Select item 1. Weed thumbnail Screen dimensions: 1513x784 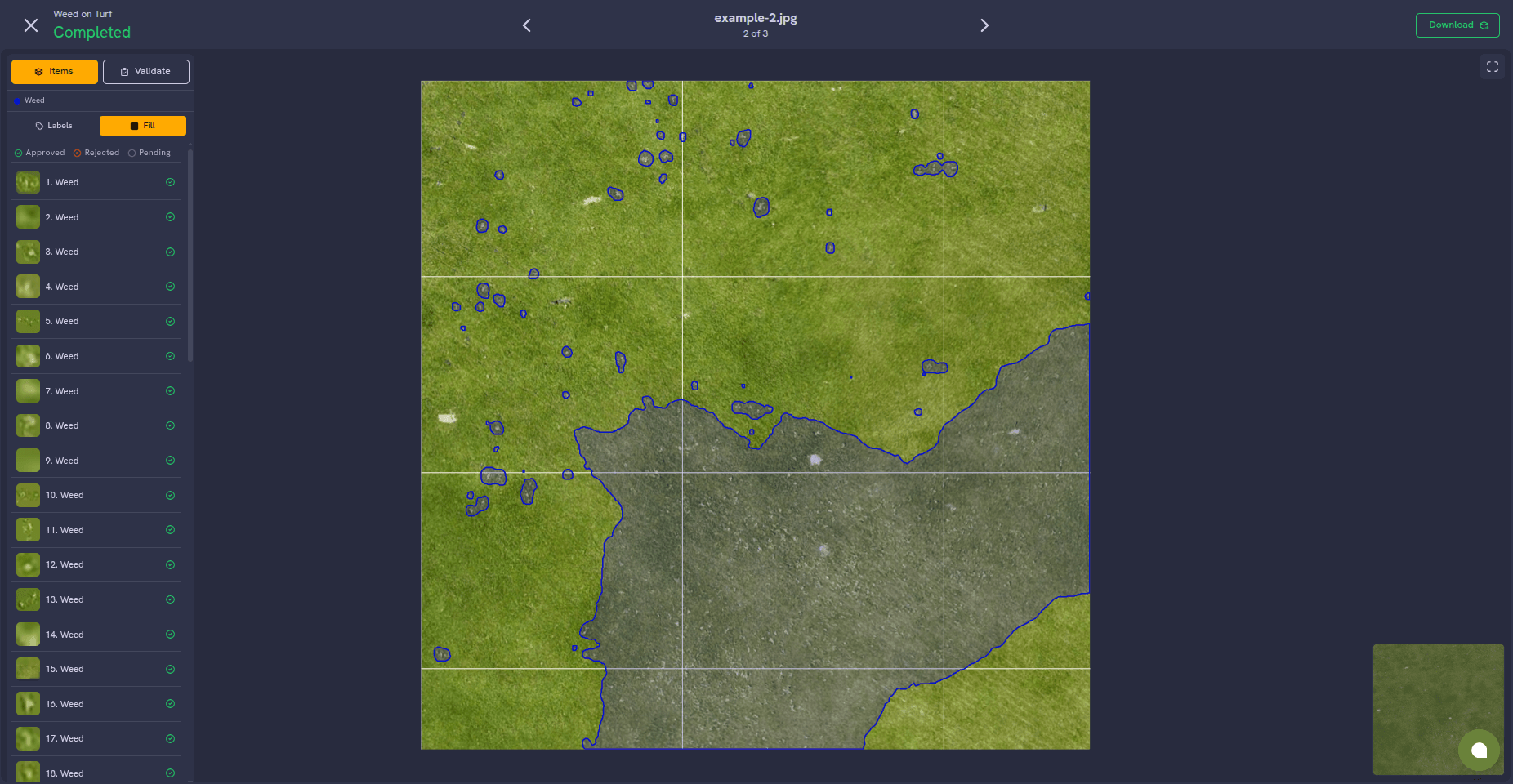pos(28,182)
